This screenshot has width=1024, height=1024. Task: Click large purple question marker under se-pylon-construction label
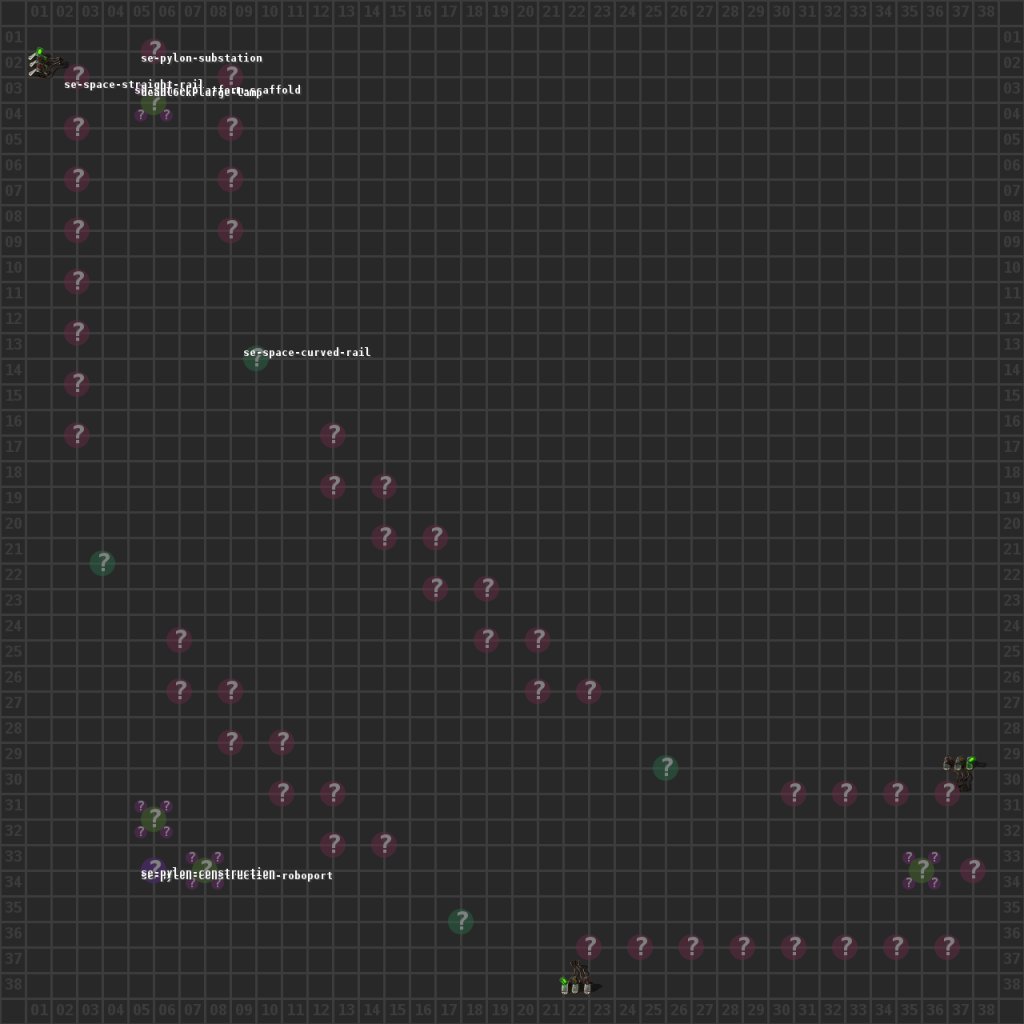coord(153,871)
